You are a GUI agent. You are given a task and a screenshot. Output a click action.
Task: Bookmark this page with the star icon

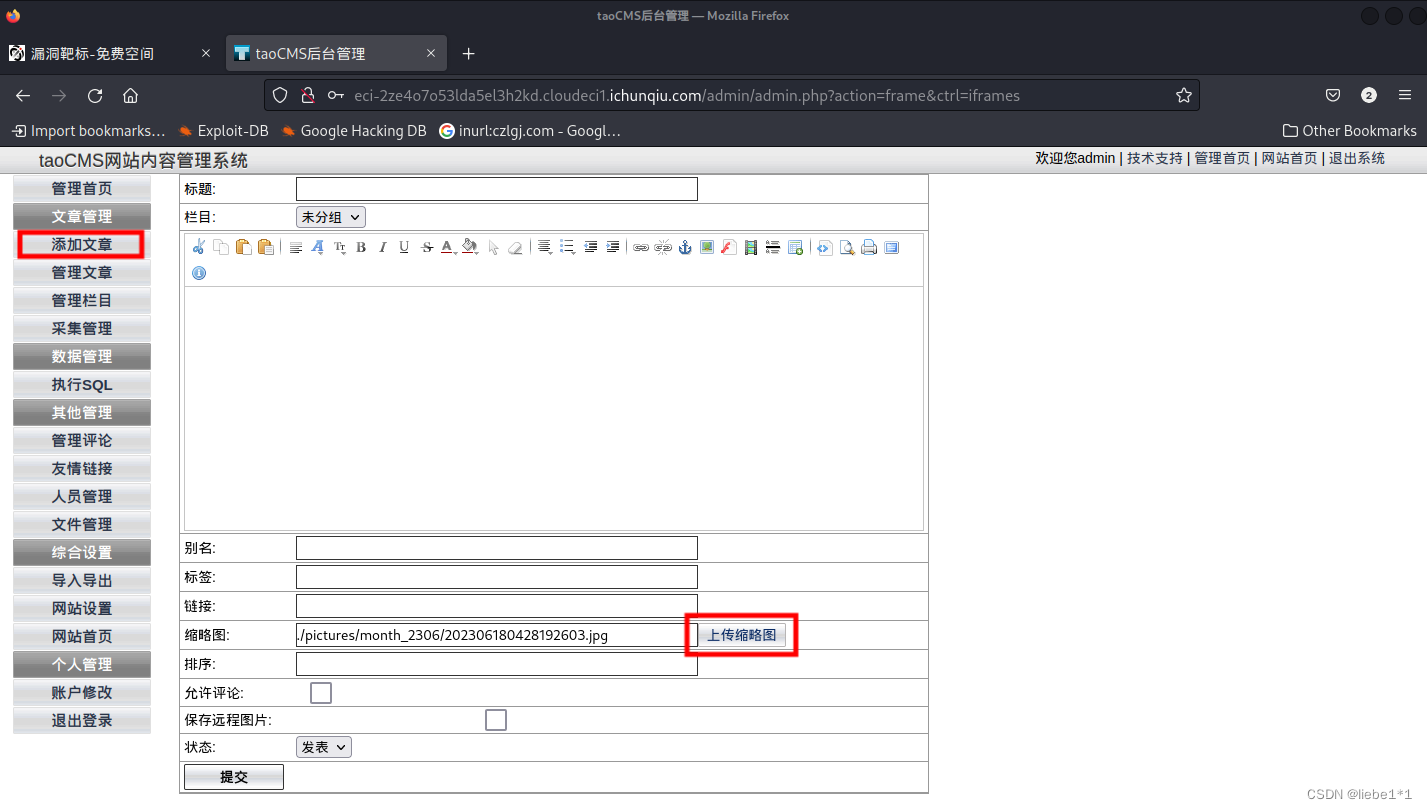click(1184, 96)
